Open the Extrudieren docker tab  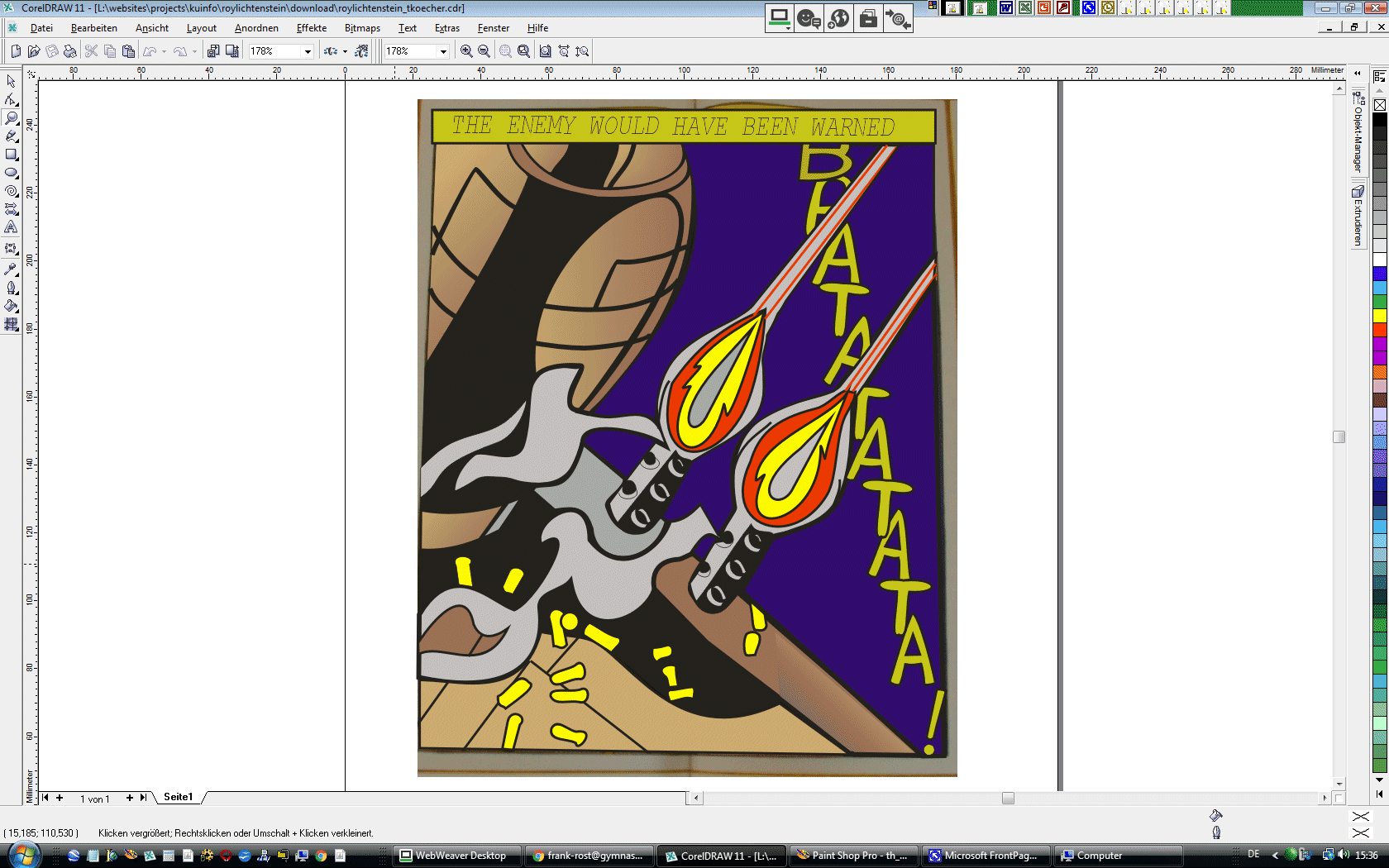point(1358,216)
